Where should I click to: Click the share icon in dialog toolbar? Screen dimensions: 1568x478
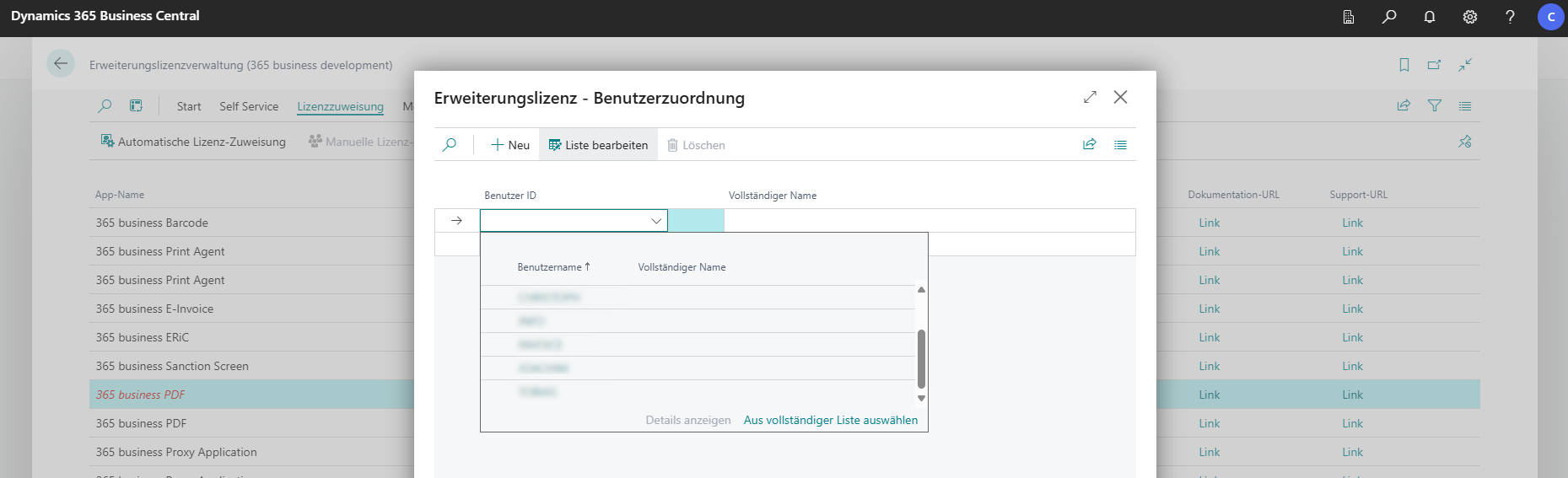click(1089, 145)
